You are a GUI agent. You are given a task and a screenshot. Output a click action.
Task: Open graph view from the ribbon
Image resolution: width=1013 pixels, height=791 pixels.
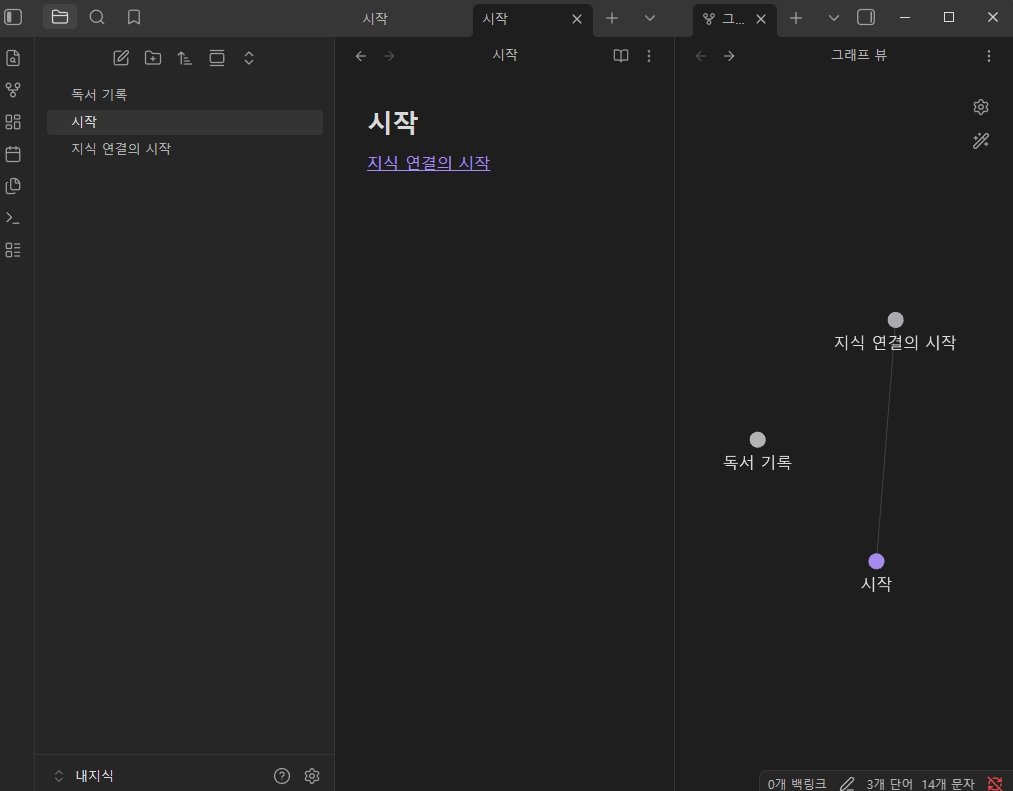point(13,90)
